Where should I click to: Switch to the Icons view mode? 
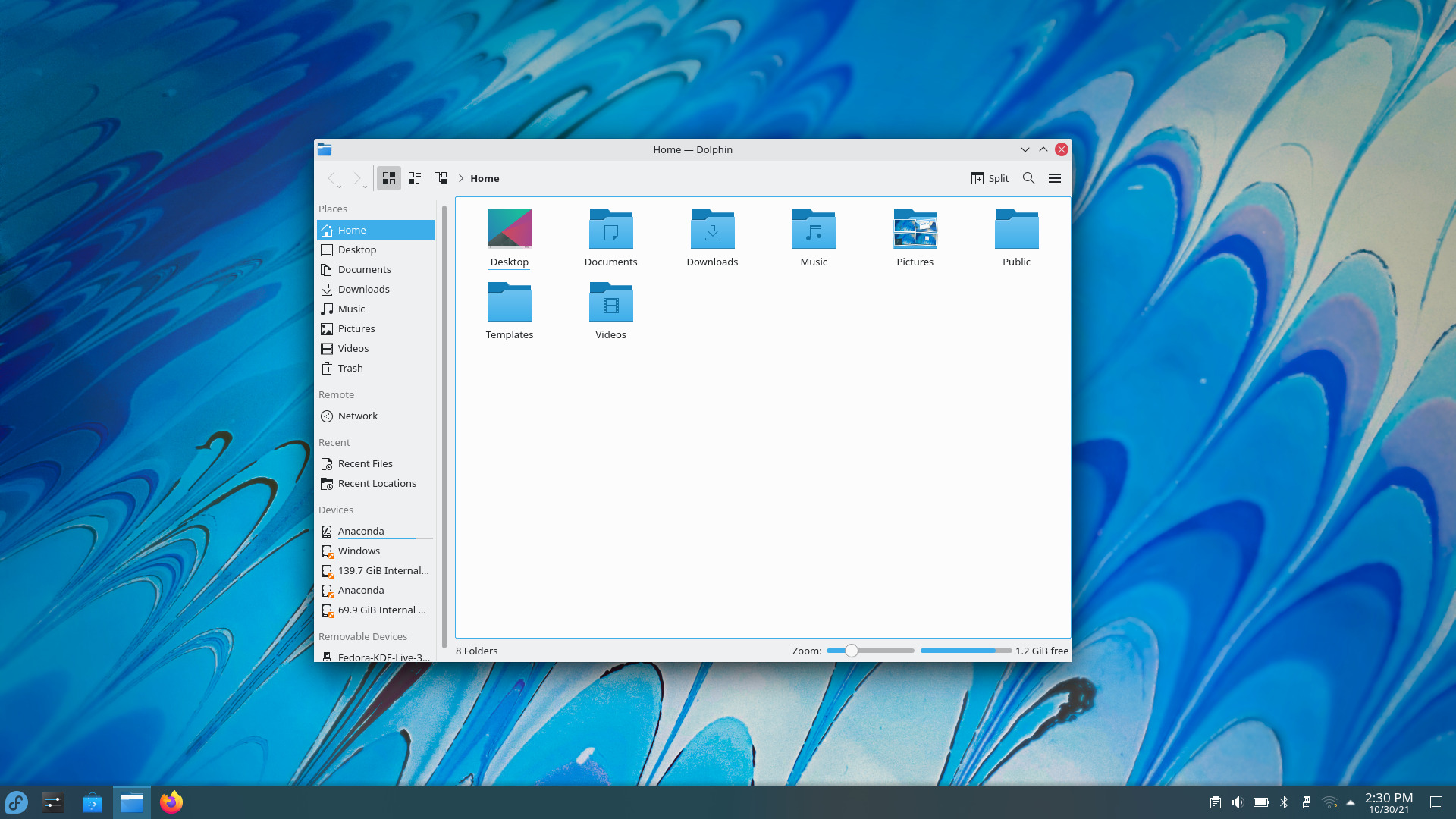[388, 178]
